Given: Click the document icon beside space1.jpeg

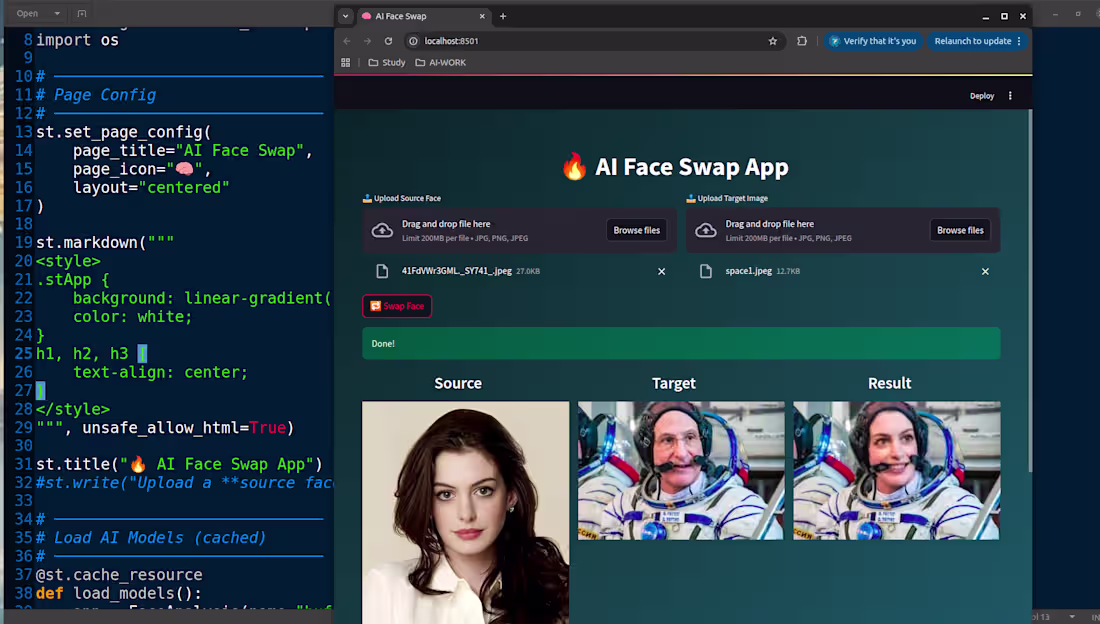Looking at the screenshot, I should click(707, 270).
